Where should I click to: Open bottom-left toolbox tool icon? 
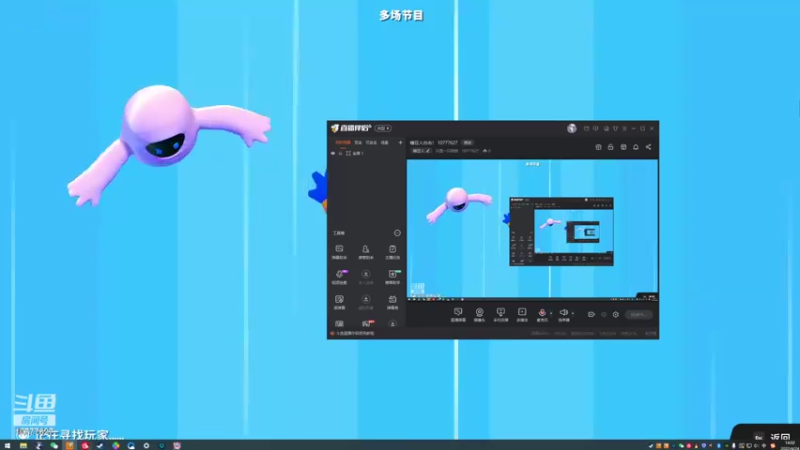339,323
